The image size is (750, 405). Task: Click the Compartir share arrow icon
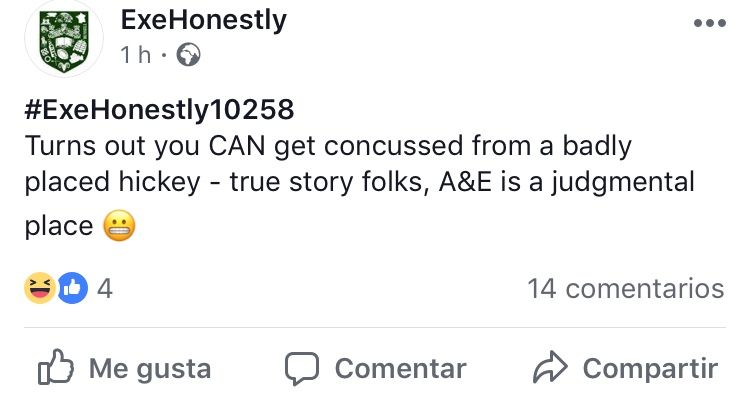[550, 367]
